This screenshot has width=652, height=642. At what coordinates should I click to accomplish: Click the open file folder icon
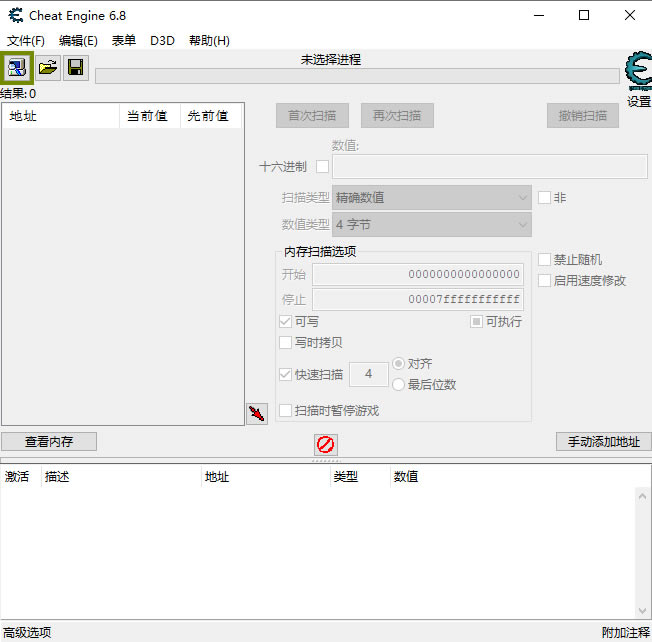pos(47,68)
